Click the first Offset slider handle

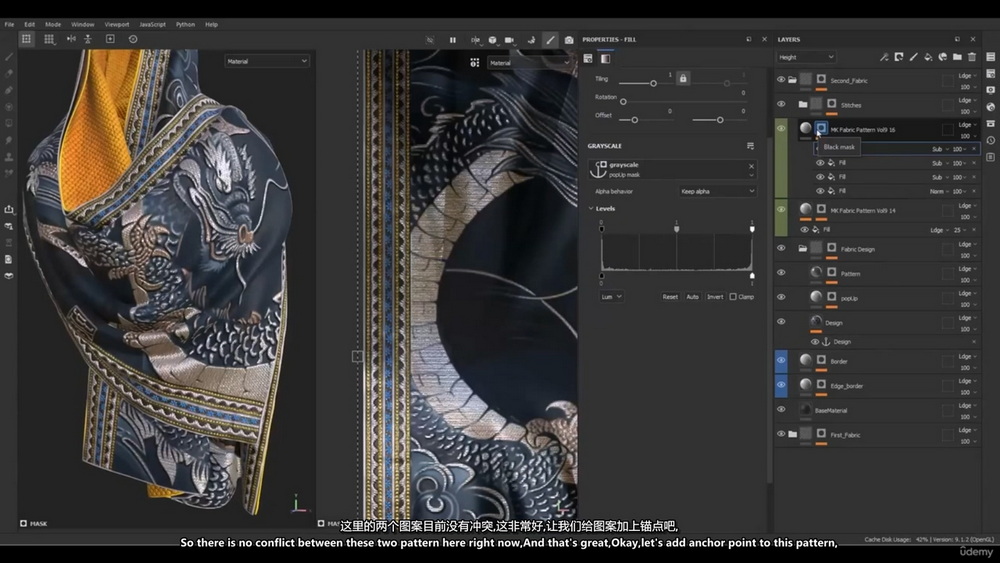(635, 120)
